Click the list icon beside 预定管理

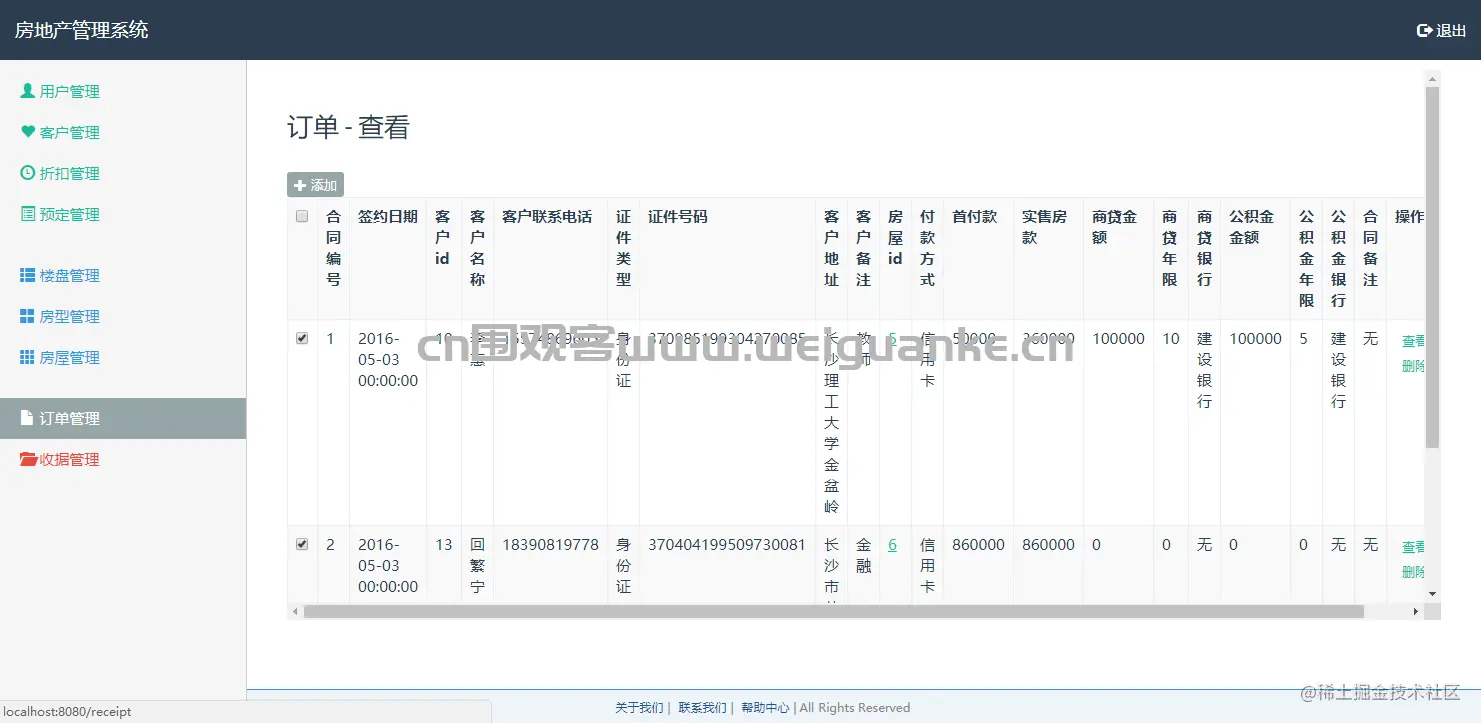(x=28, y=214)
